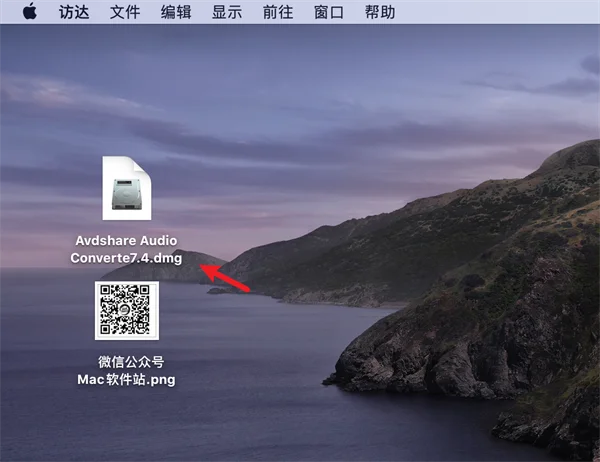Open the 编辑 menu

[x=176, y=12]
